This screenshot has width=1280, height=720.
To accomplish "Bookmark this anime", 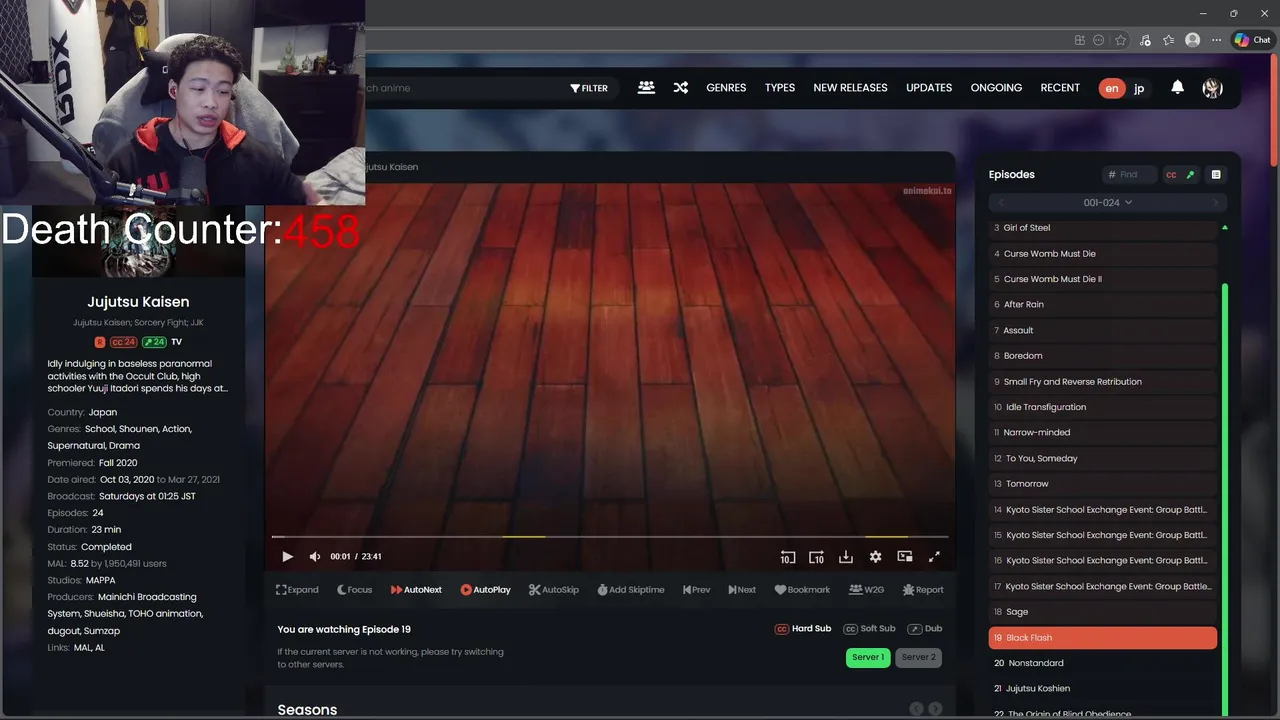I will click(802, 590).
